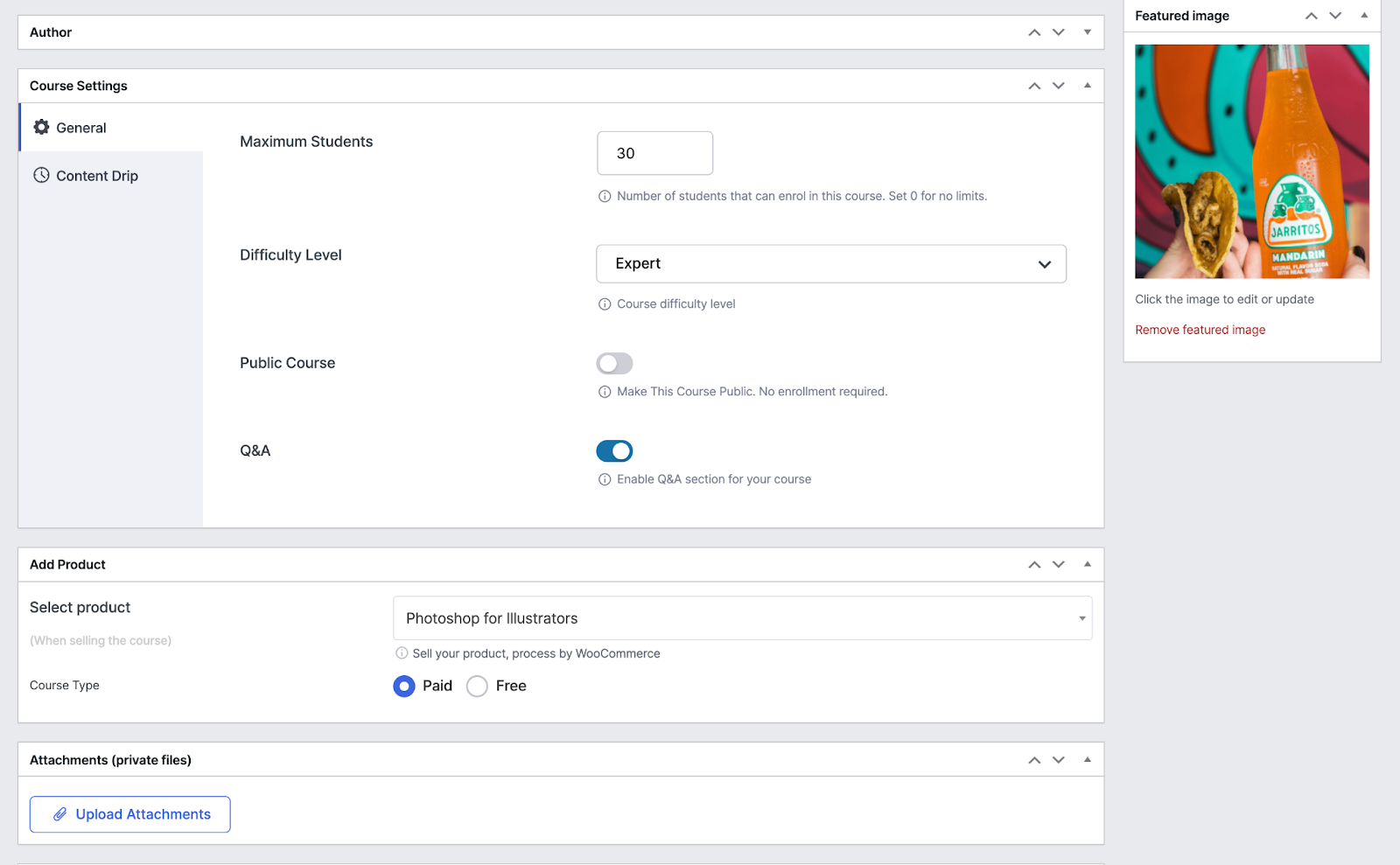1400x865 pixels.
Task: Open the Difficulty Level dropdown
Action: pos(830,264)
